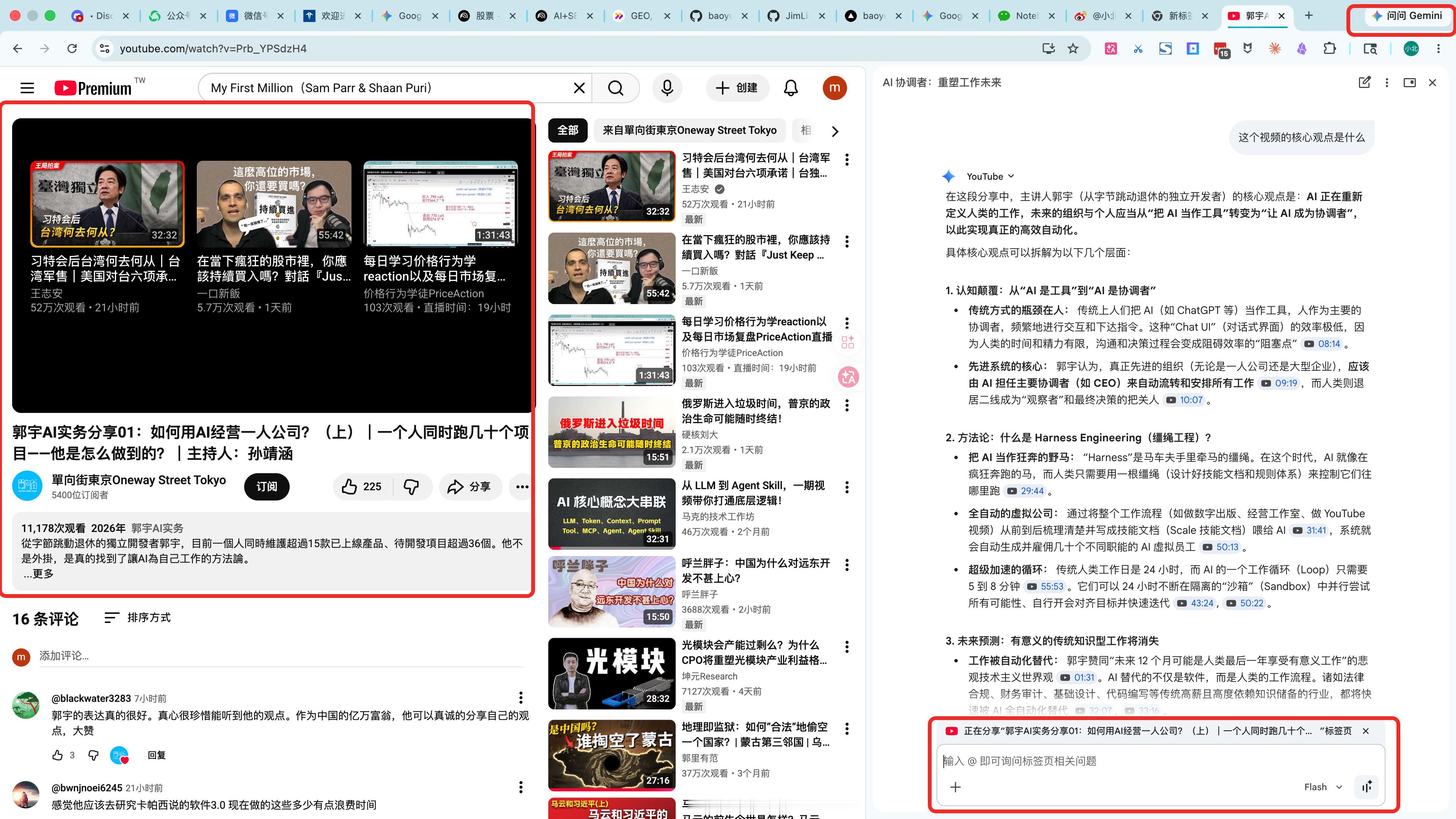Viewport: 1456px width, 819px height.
Task: Close the Gemini side panel
Action: (1432, 83)
